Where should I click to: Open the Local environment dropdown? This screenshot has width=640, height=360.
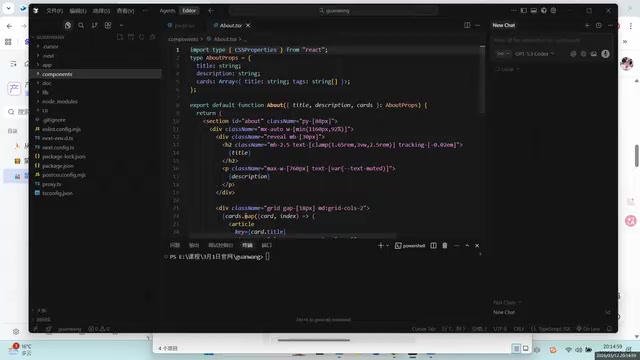pos(507,69)
